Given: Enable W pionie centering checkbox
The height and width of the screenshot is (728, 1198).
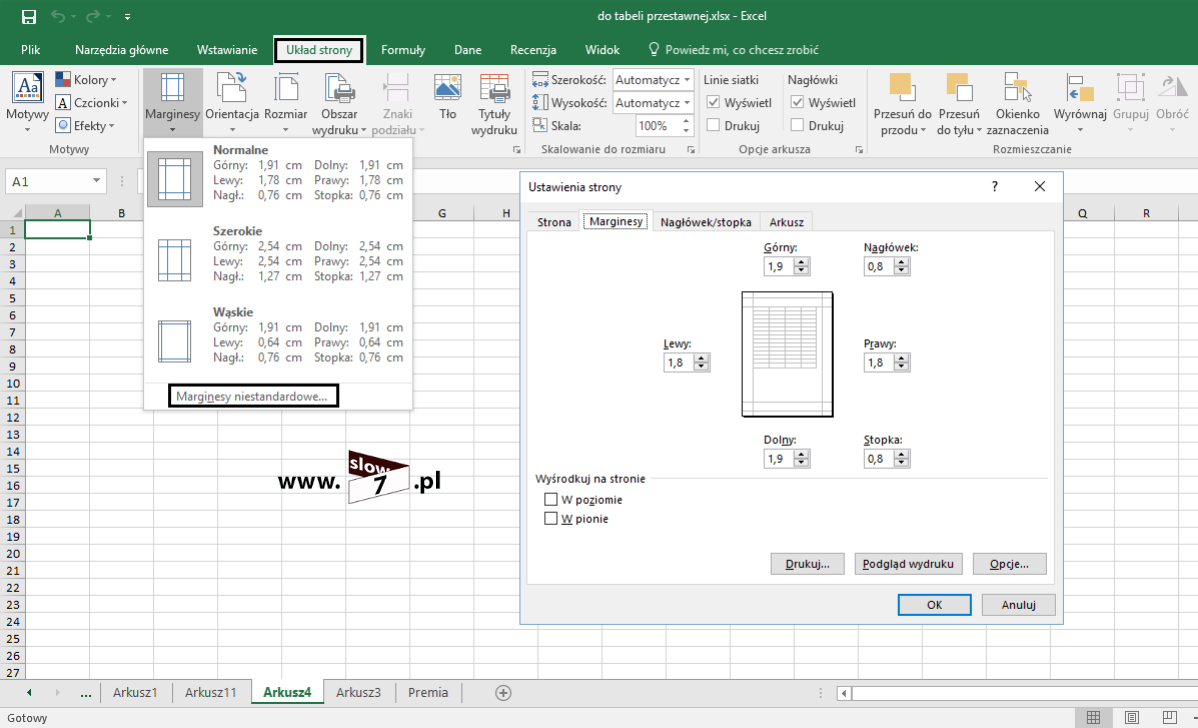Looking at the screenshot, I should 550,519.
